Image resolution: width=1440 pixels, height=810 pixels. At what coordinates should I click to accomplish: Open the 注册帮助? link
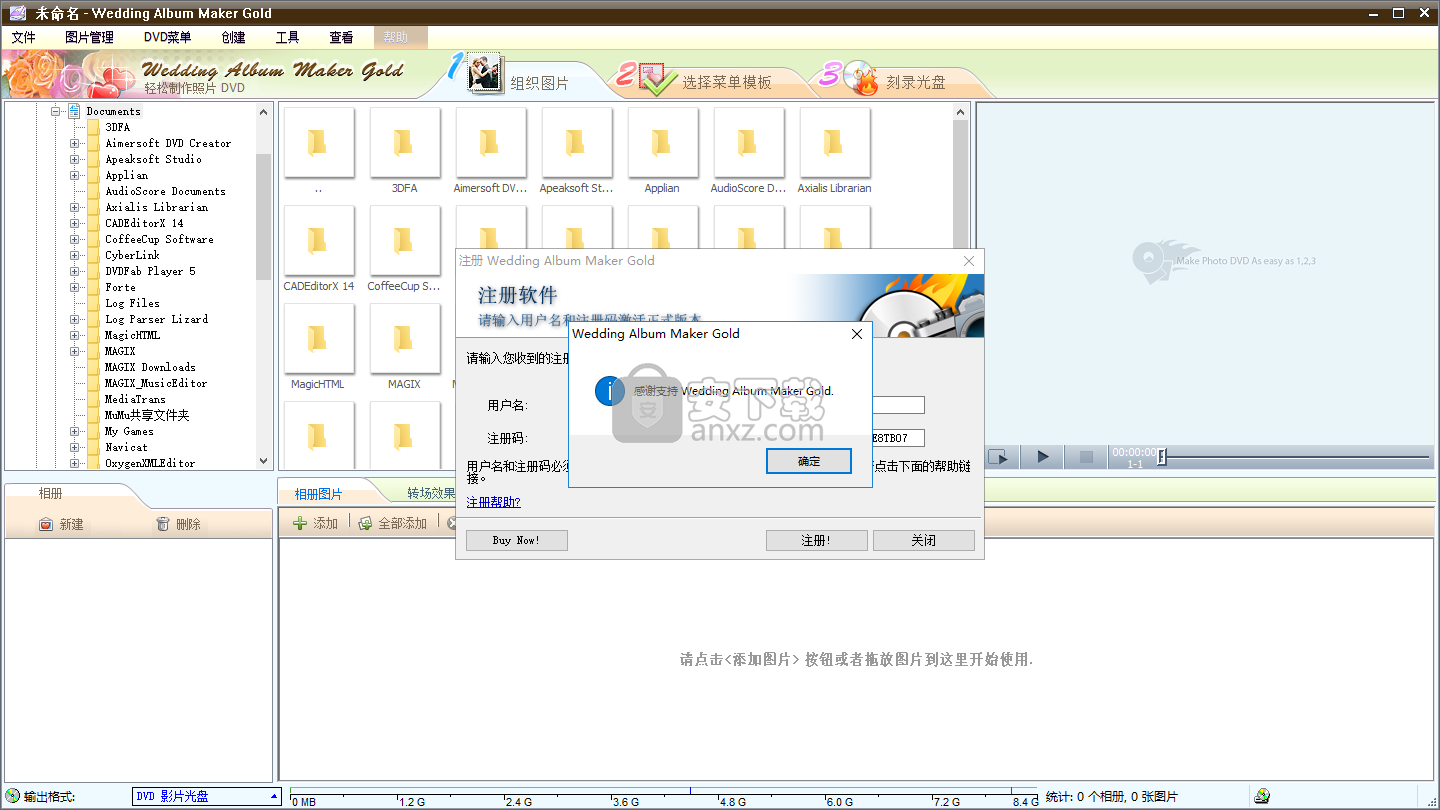(x=494, y=502)
